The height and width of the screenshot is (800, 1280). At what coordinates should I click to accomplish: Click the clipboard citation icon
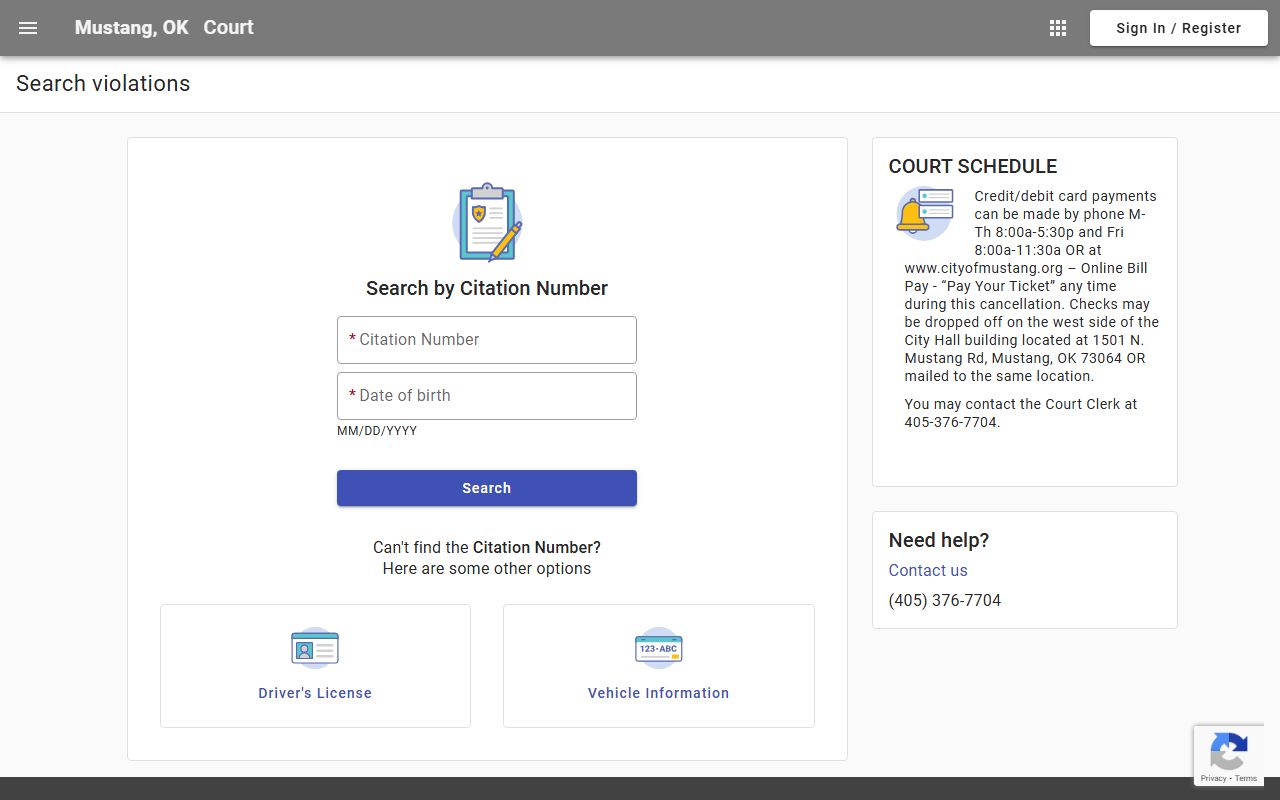click(x=487, y=222)
